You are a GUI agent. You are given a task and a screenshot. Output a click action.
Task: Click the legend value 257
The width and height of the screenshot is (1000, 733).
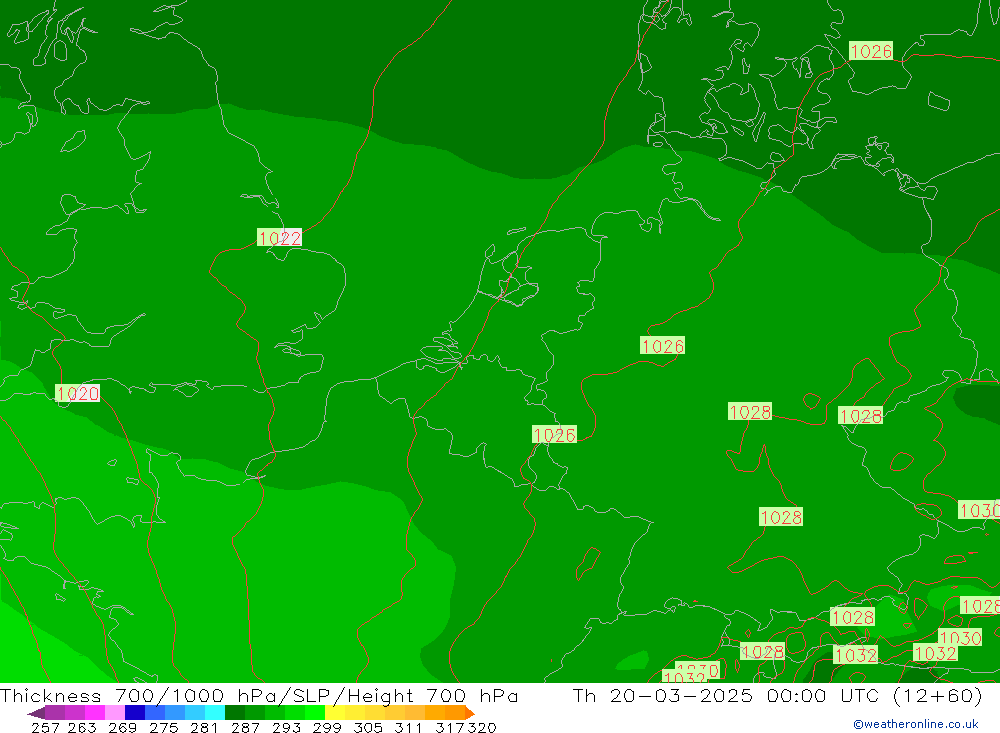point(45,727)
